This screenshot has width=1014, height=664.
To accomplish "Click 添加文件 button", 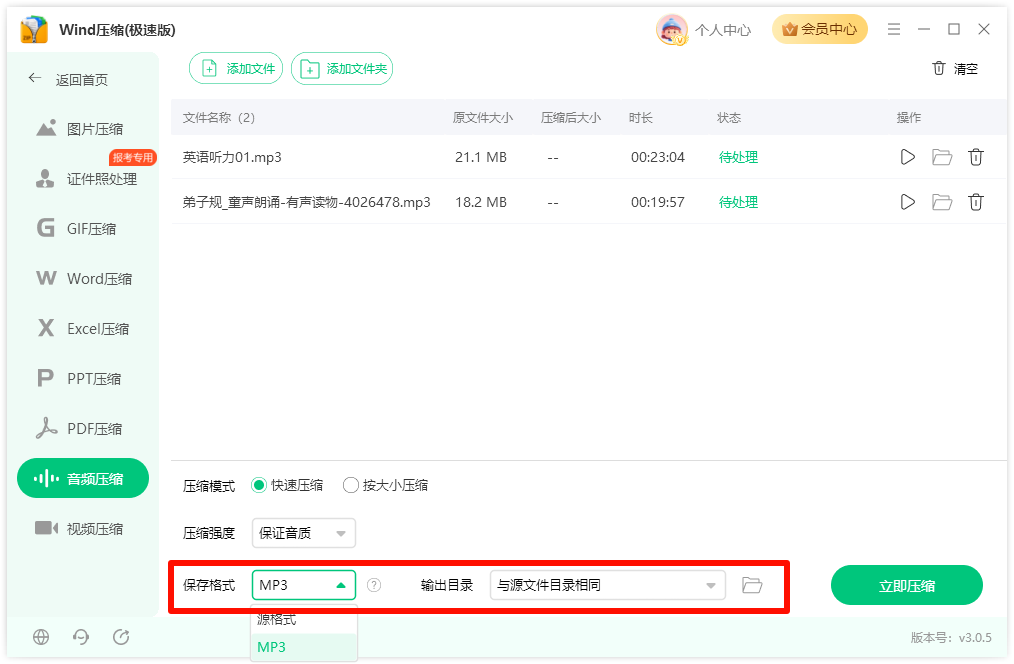I will [235, 69].
